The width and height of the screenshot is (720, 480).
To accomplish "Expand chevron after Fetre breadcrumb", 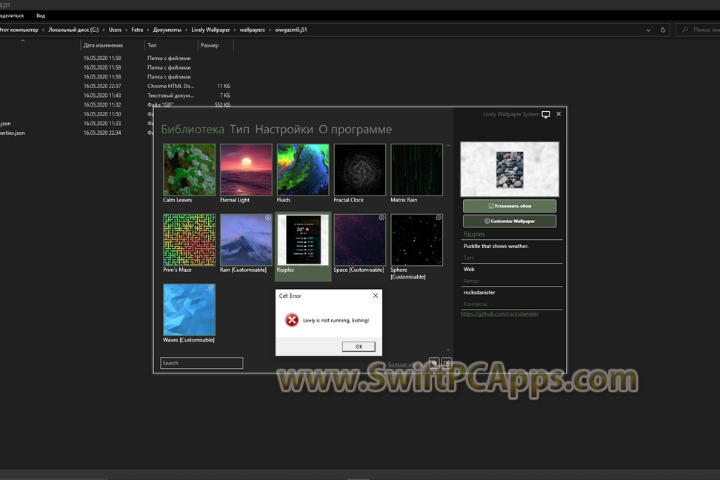I will [x=148, y=30].
